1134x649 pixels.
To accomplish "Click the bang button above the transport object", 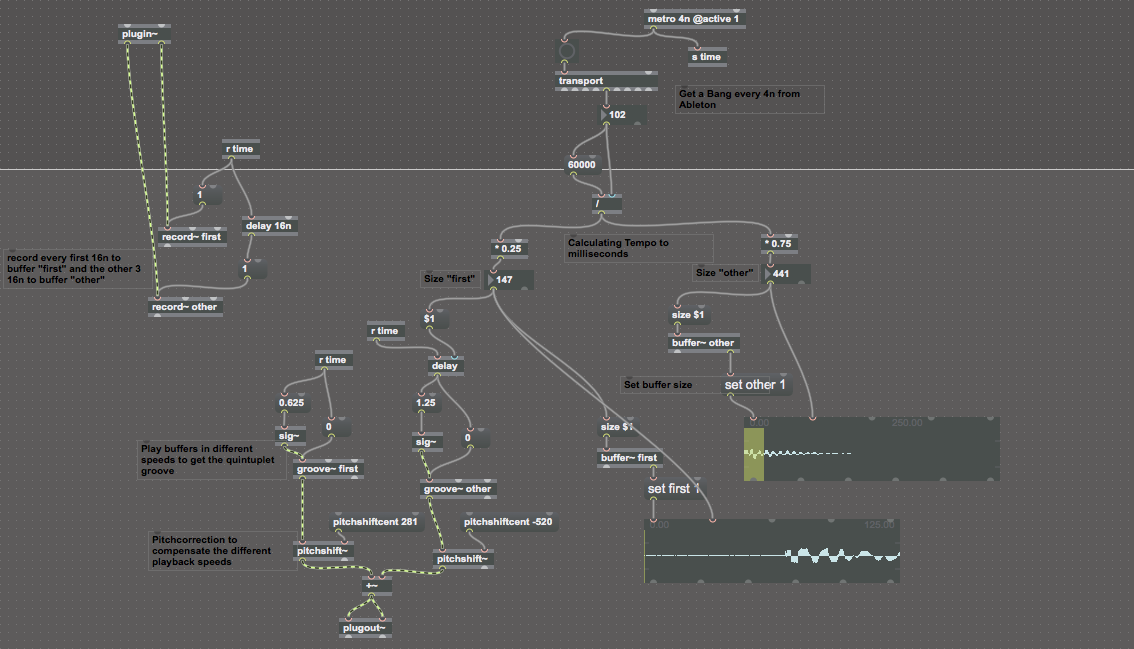I will coord(567,50).
